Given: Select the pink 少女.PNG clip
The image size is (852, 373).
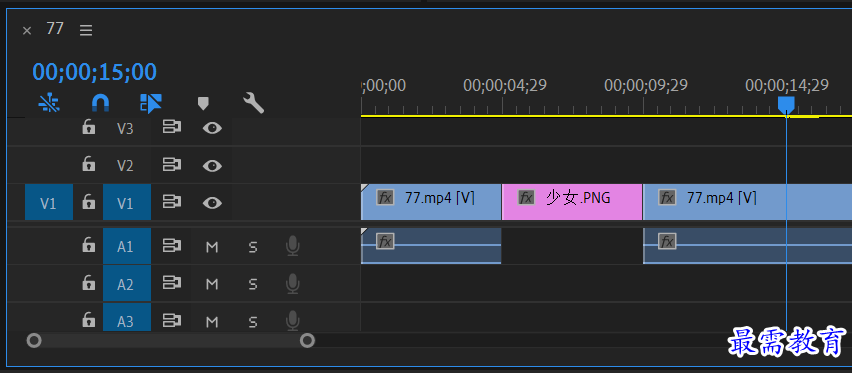Looking at the screenshot, I should click(572, 202).
